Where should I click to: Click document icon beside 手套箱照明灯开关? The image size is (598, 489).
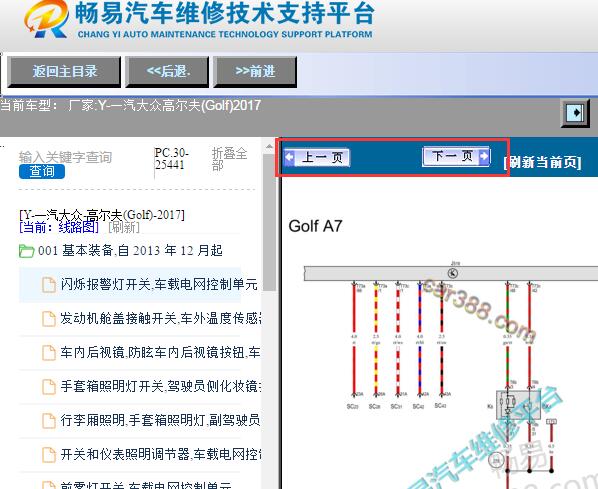pyautogui.click(x=48, y=387)
